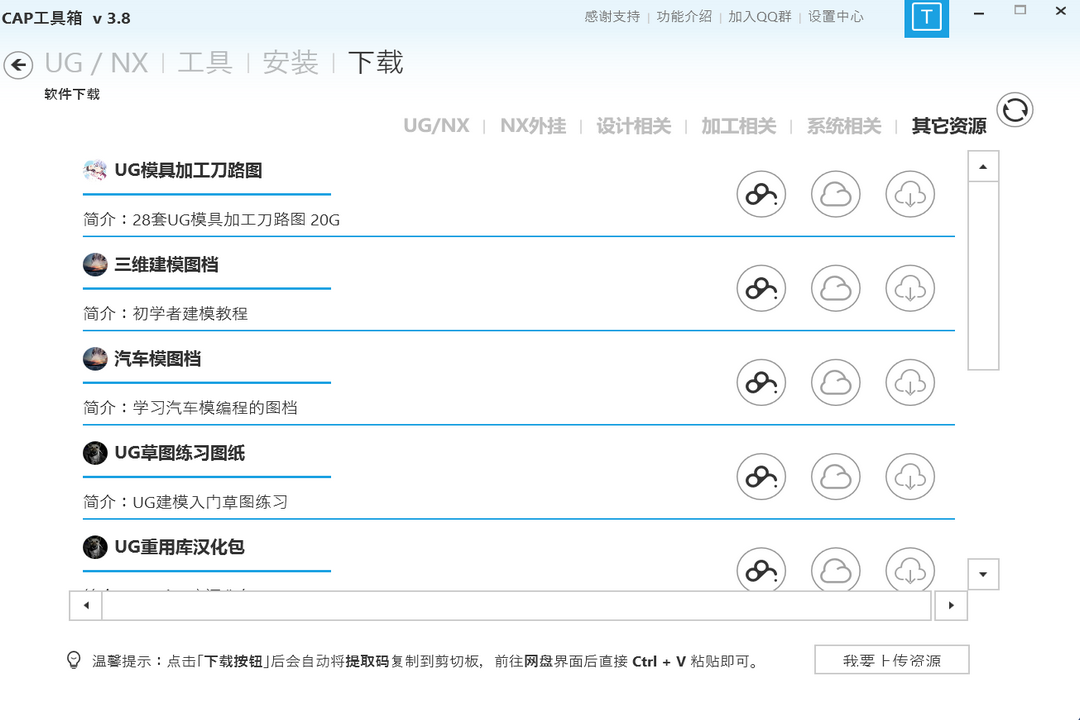
Task: Click the 功能介绍 link
Action: (686, 17)
